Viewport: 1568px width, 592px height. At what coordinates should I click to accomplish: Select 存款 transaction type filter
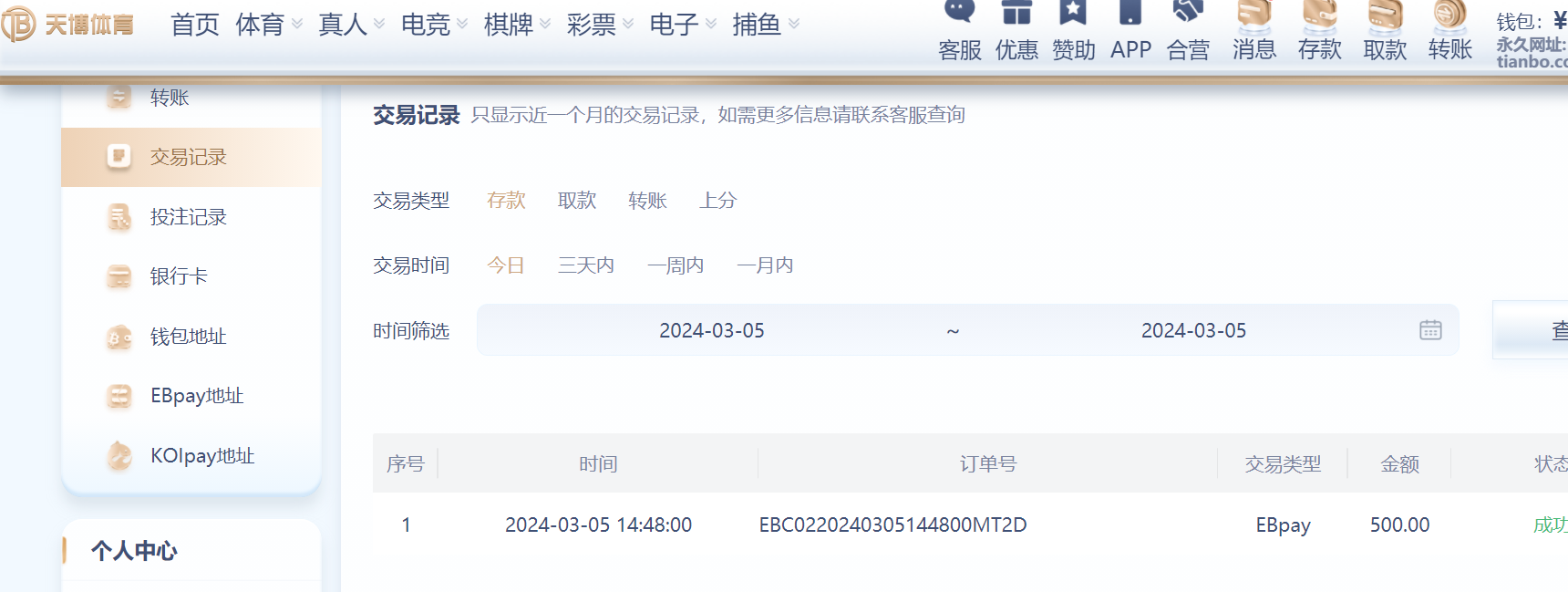[506, 200]
